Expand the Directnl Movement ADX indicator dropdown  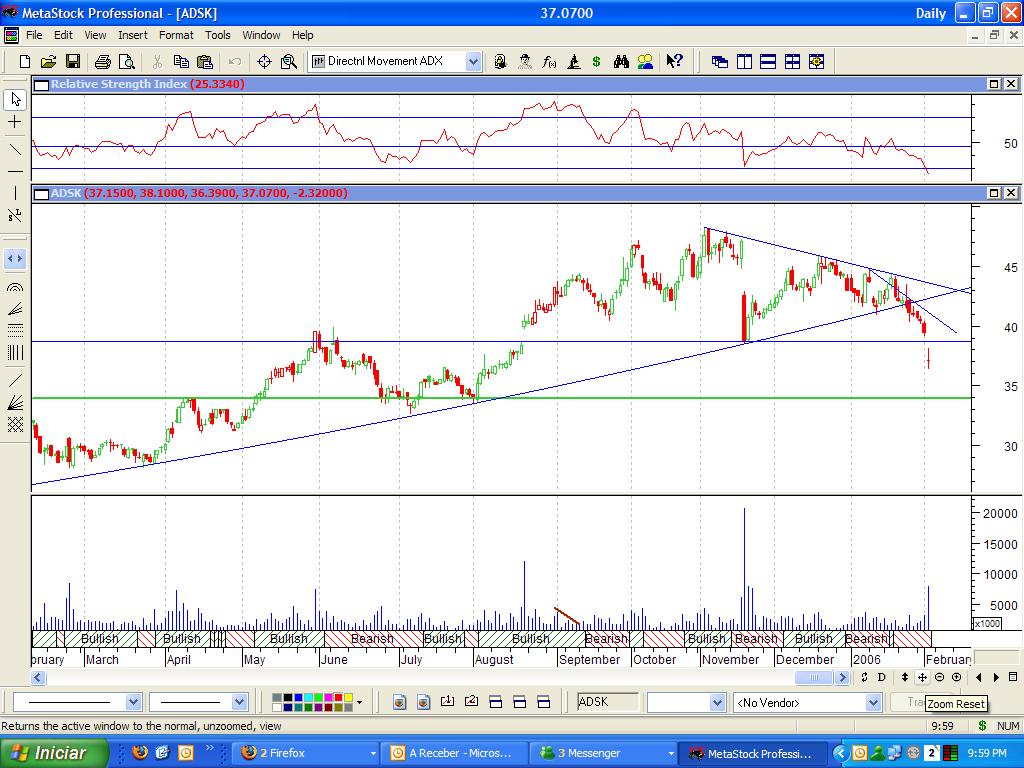click(473, 62)
